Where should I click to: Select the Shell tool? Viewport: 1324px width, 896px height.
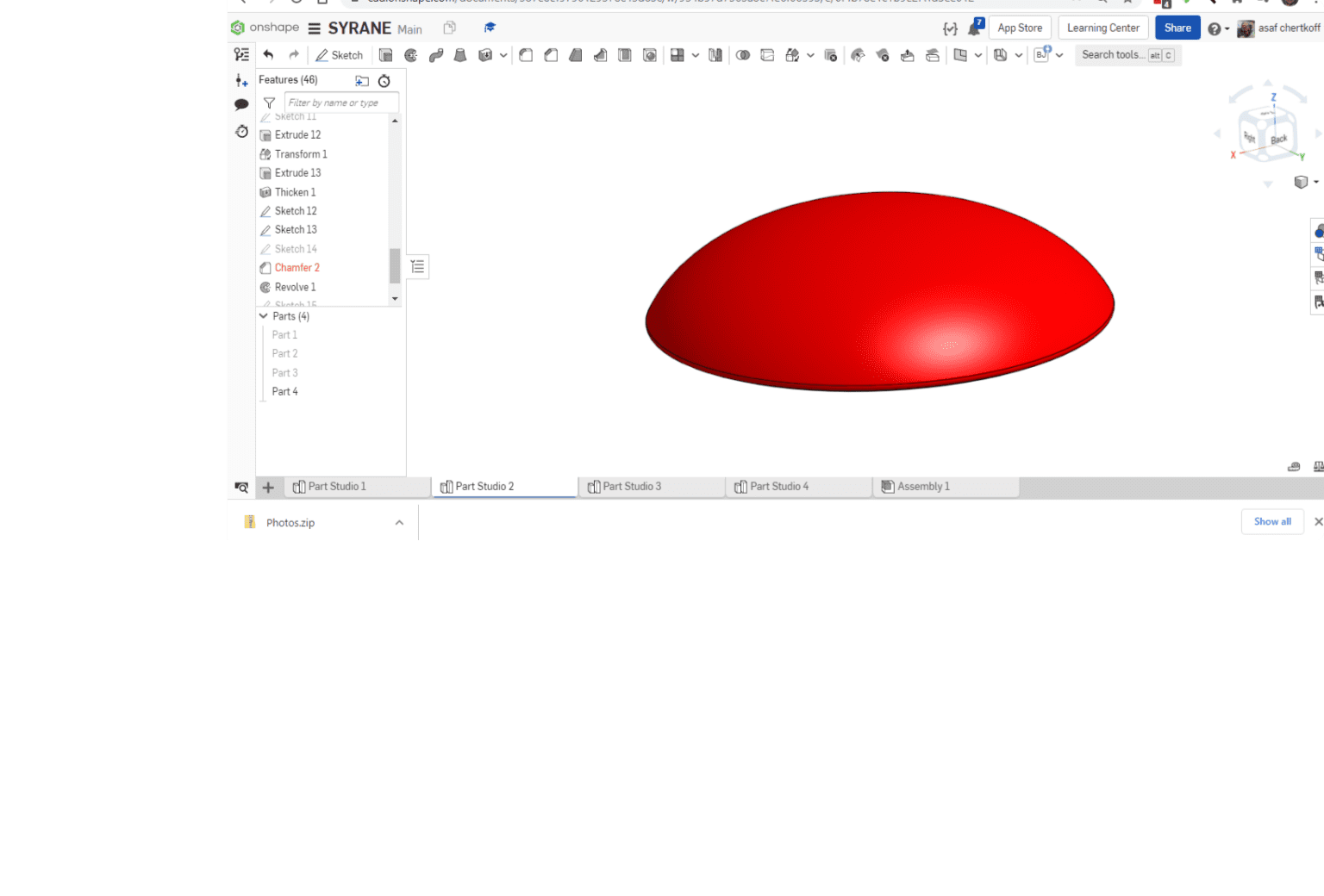coord(625,55)
